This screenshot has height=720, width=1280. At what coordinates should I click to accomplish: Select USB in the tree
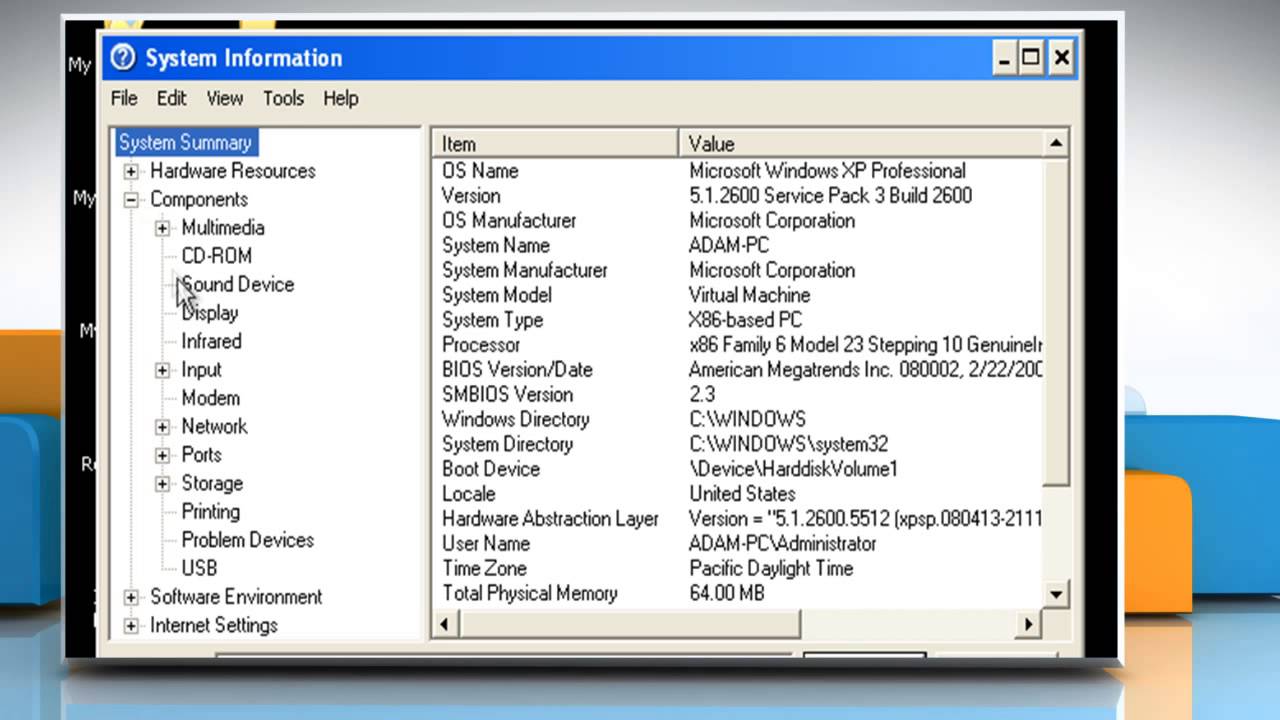click(199, 568)
